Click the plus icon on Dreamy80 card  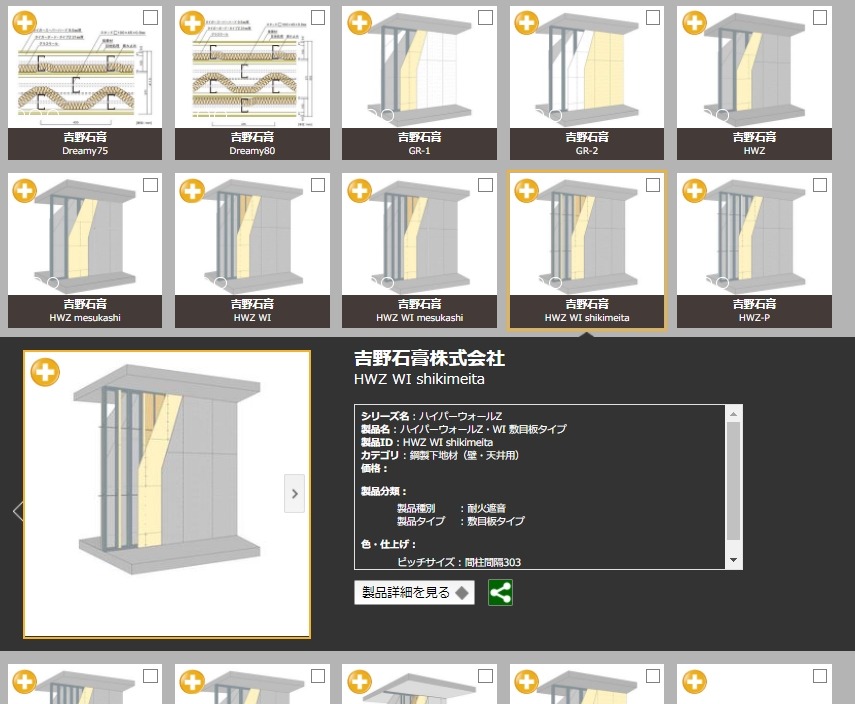click(x=192, y=23)
